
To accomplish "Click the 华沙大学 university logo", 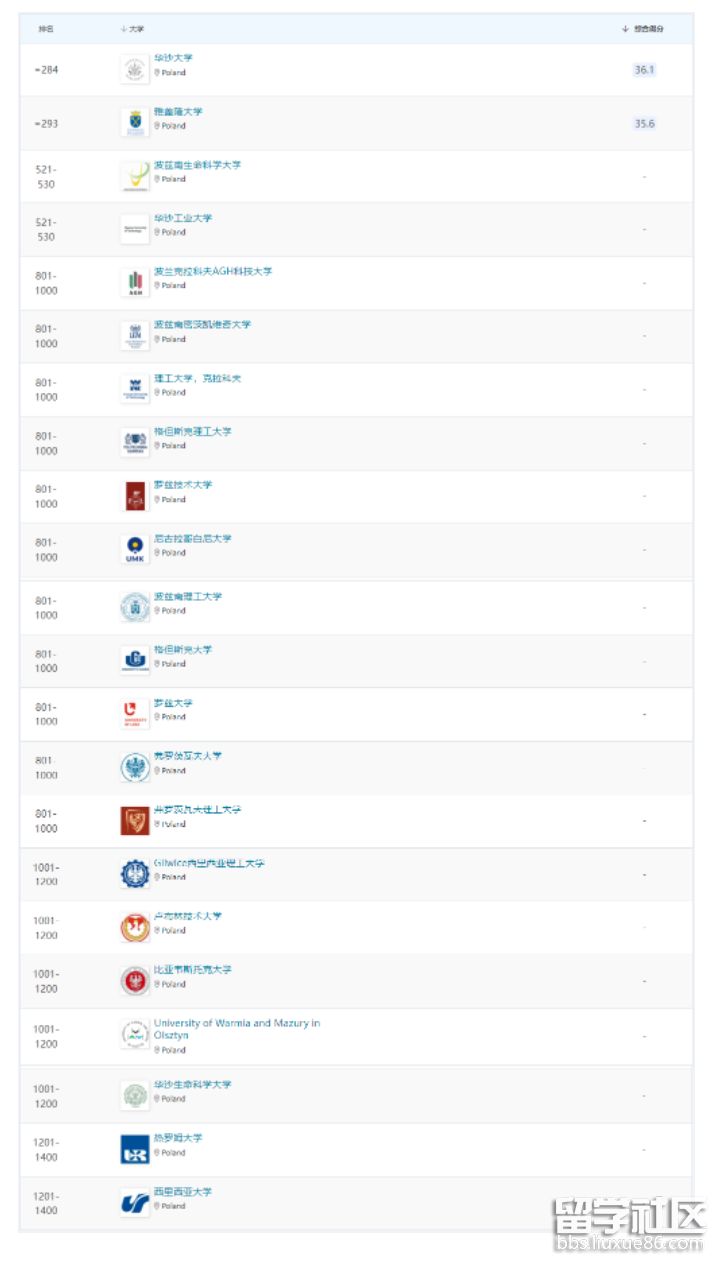I will tap(134, 70).
